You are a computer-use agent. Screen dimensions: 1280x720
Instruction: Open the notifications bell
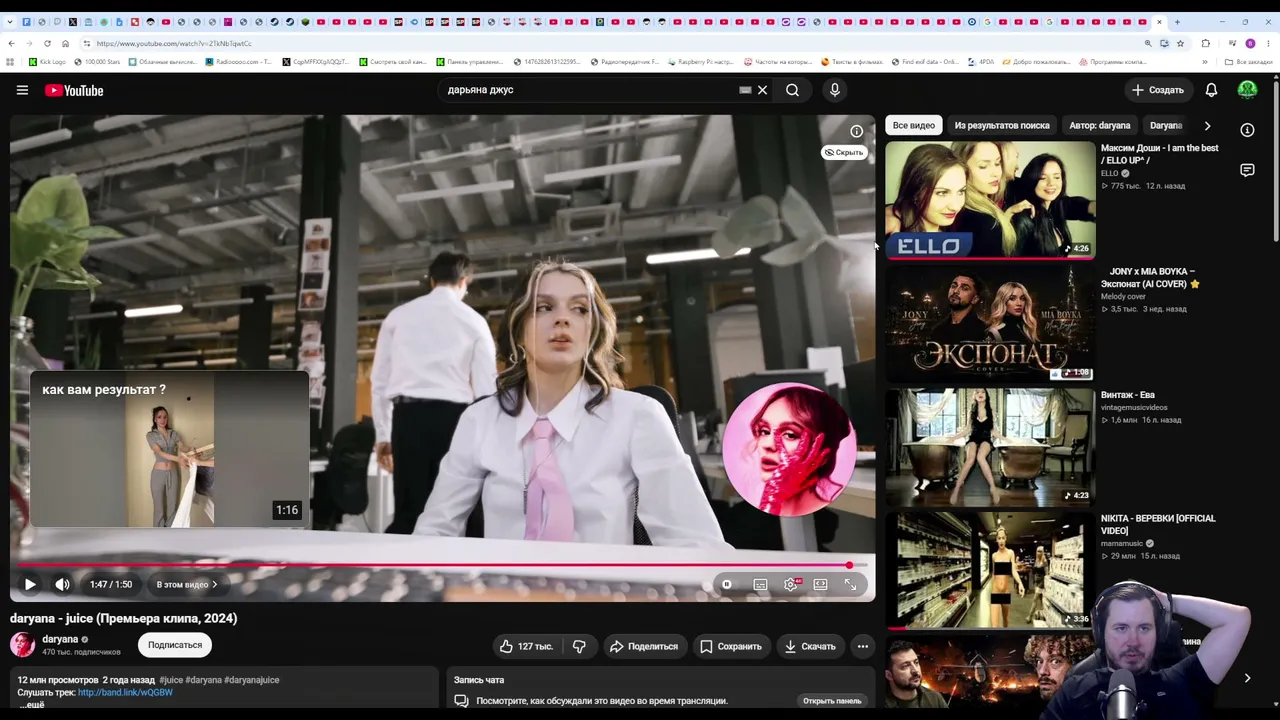1211,90
